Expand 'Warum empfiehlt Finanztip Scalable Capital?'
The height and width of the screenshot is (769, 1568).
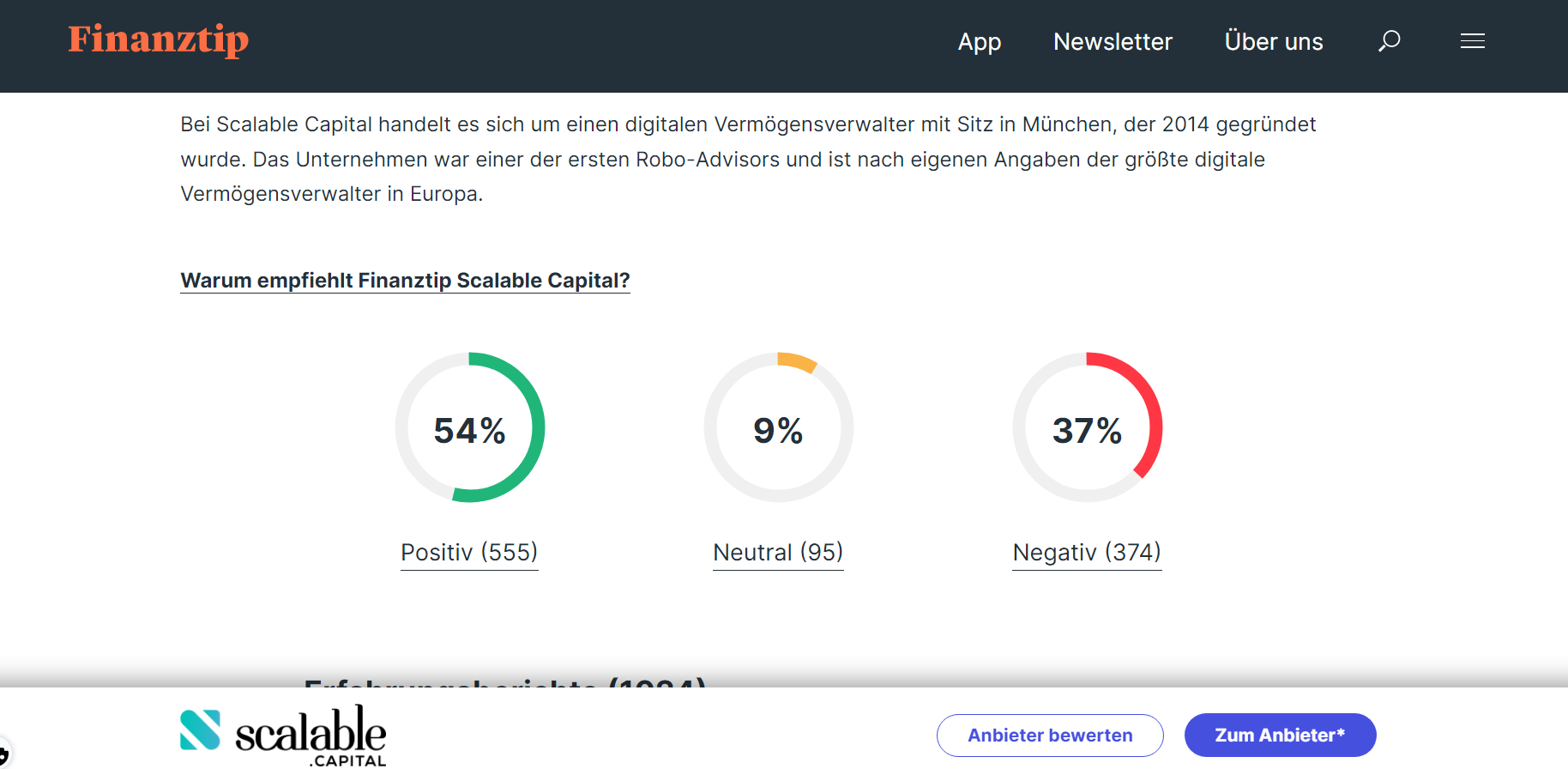(x=405, y=281)
